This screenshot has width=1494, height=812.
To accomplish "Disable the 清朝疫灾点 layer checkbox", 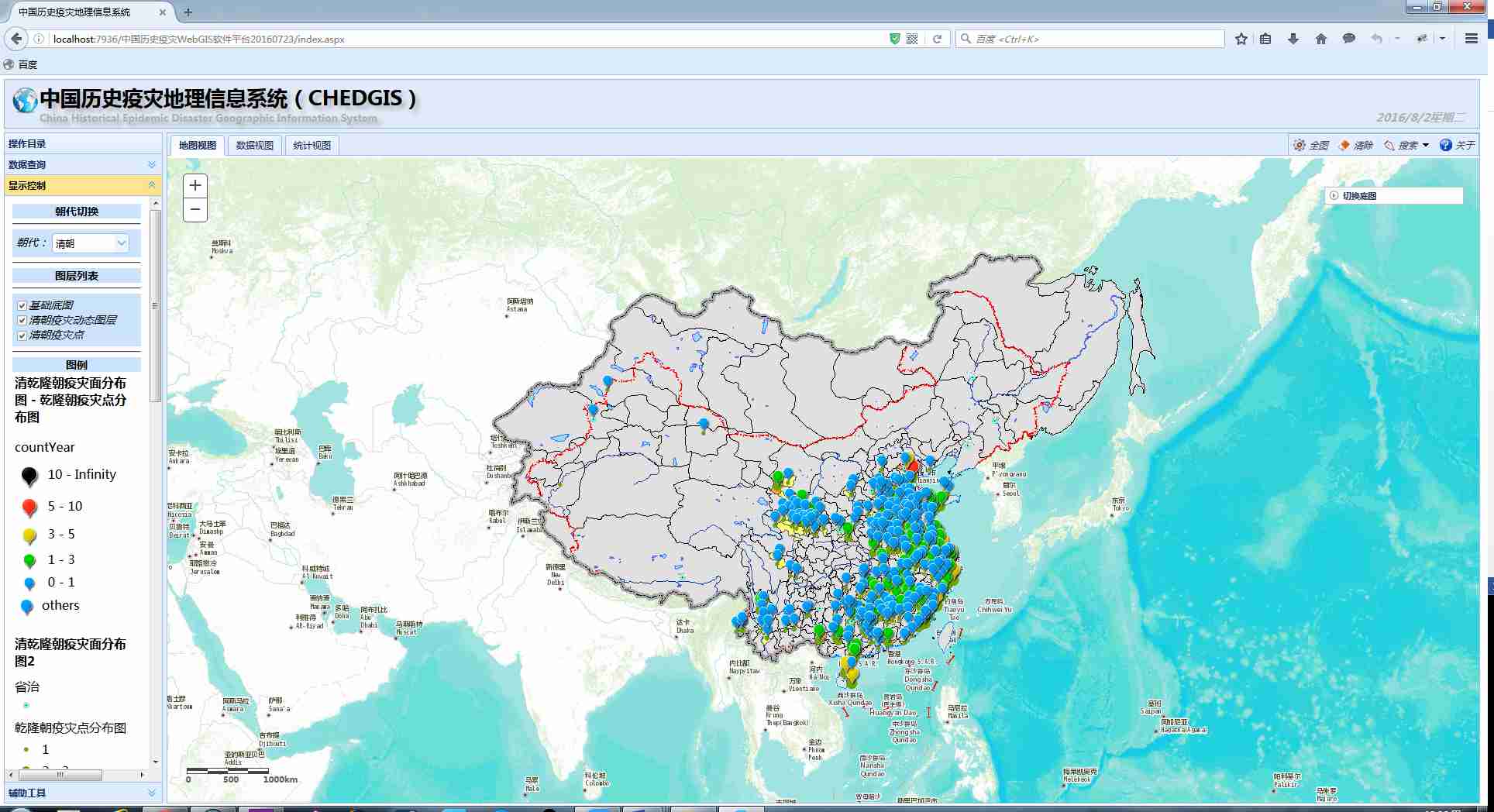I will tap(22, 335).
